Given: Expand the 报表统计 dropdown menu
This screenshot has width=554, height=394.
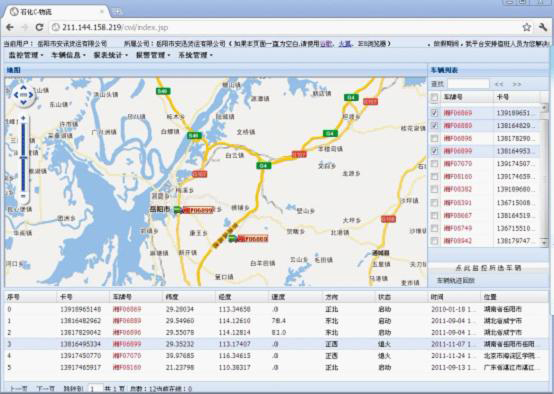Looking at the screenshot, I should point(111,55).
